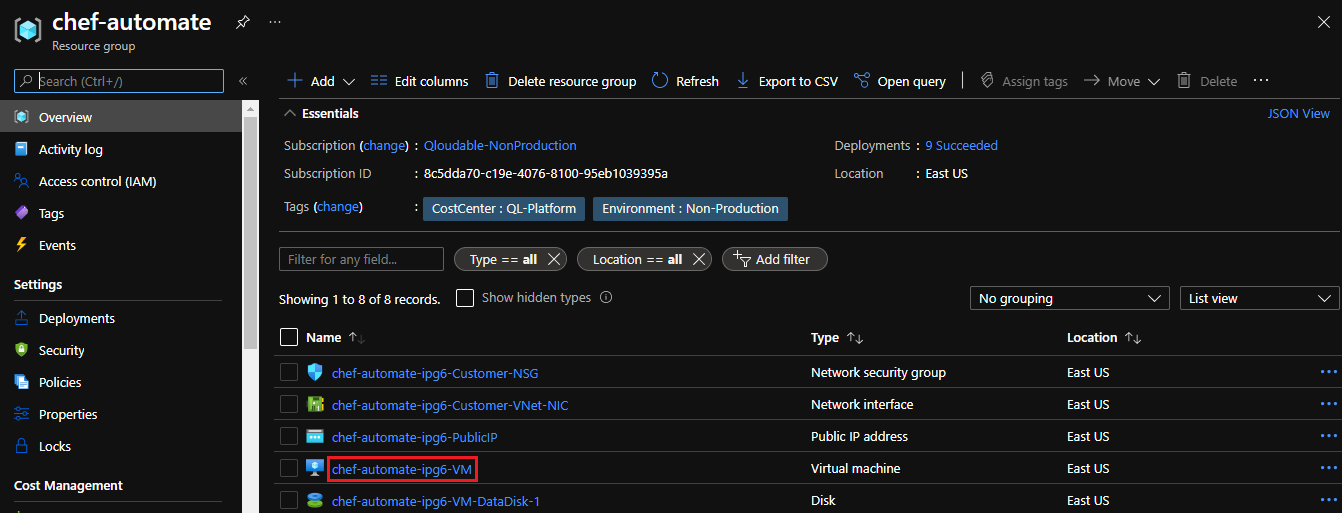Viewport: 1342px width, 517px height.
Task: Open Activity log in sidebar
Action: [x=70, y=149]
